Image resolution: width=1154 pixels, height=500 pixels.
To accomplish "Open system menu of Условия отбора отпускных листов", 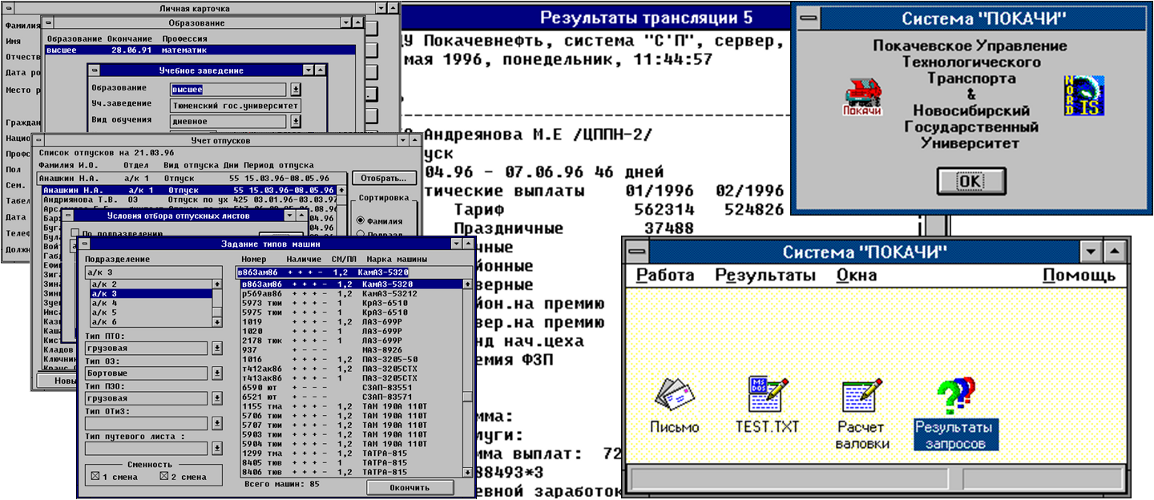I will (x=70, y=216).
